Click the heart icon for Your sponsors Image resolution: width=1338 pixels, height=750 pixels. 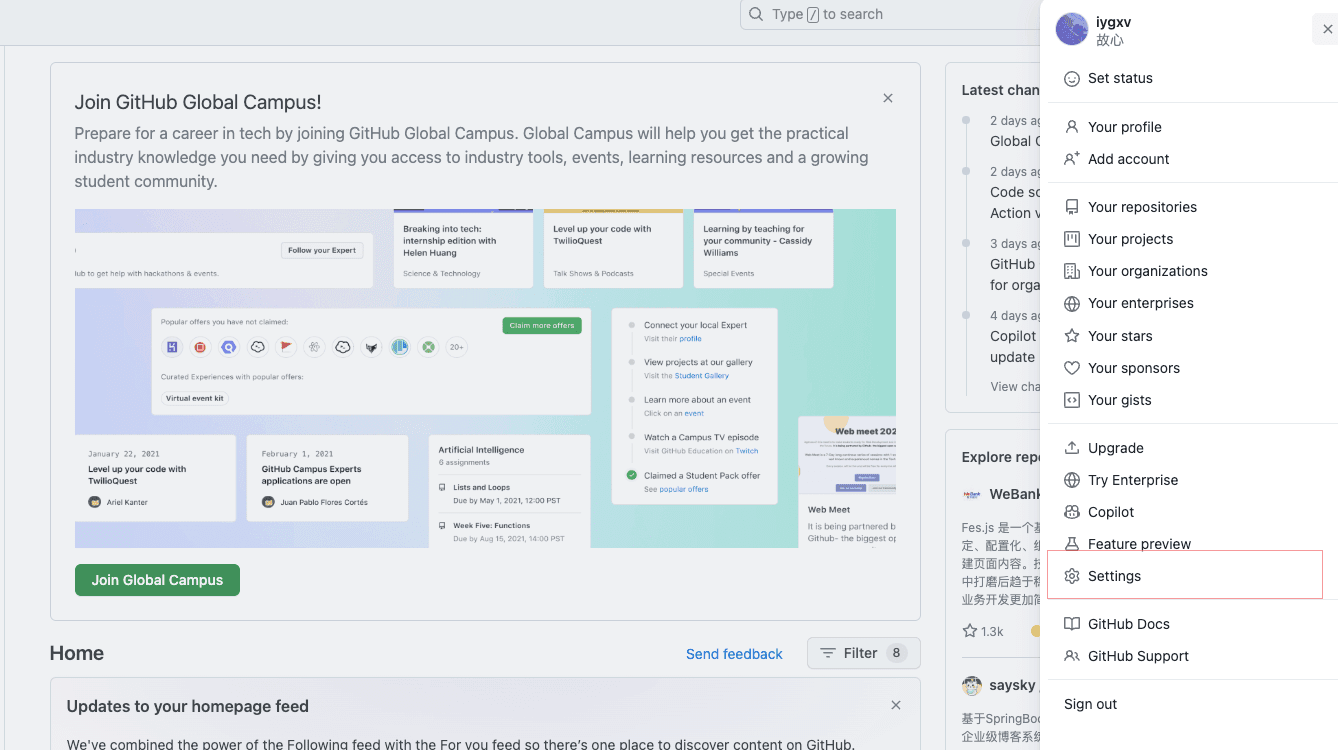[1072, 368]
